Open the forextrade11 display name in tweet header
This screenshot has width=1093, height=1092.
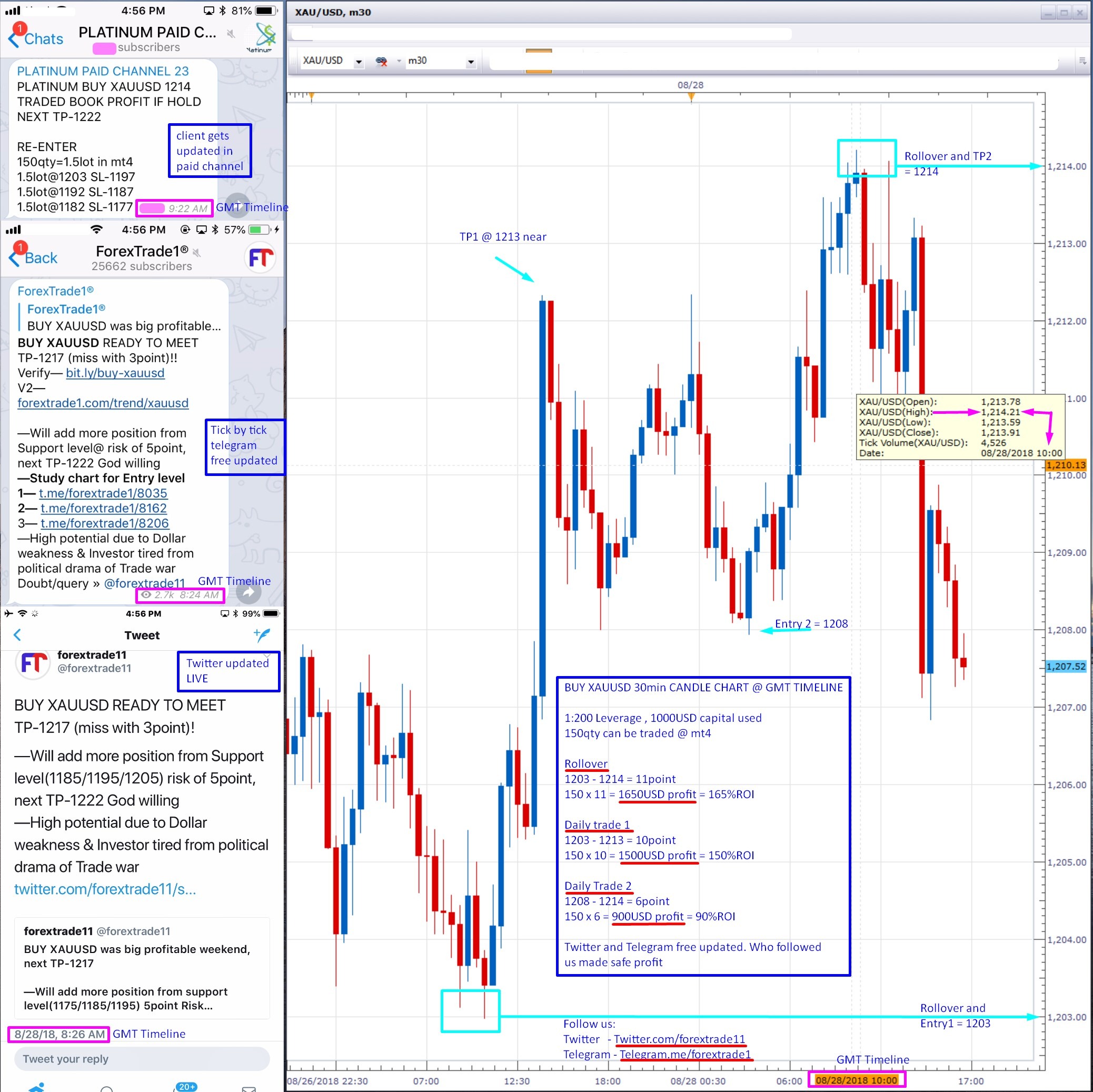[92, 654]
